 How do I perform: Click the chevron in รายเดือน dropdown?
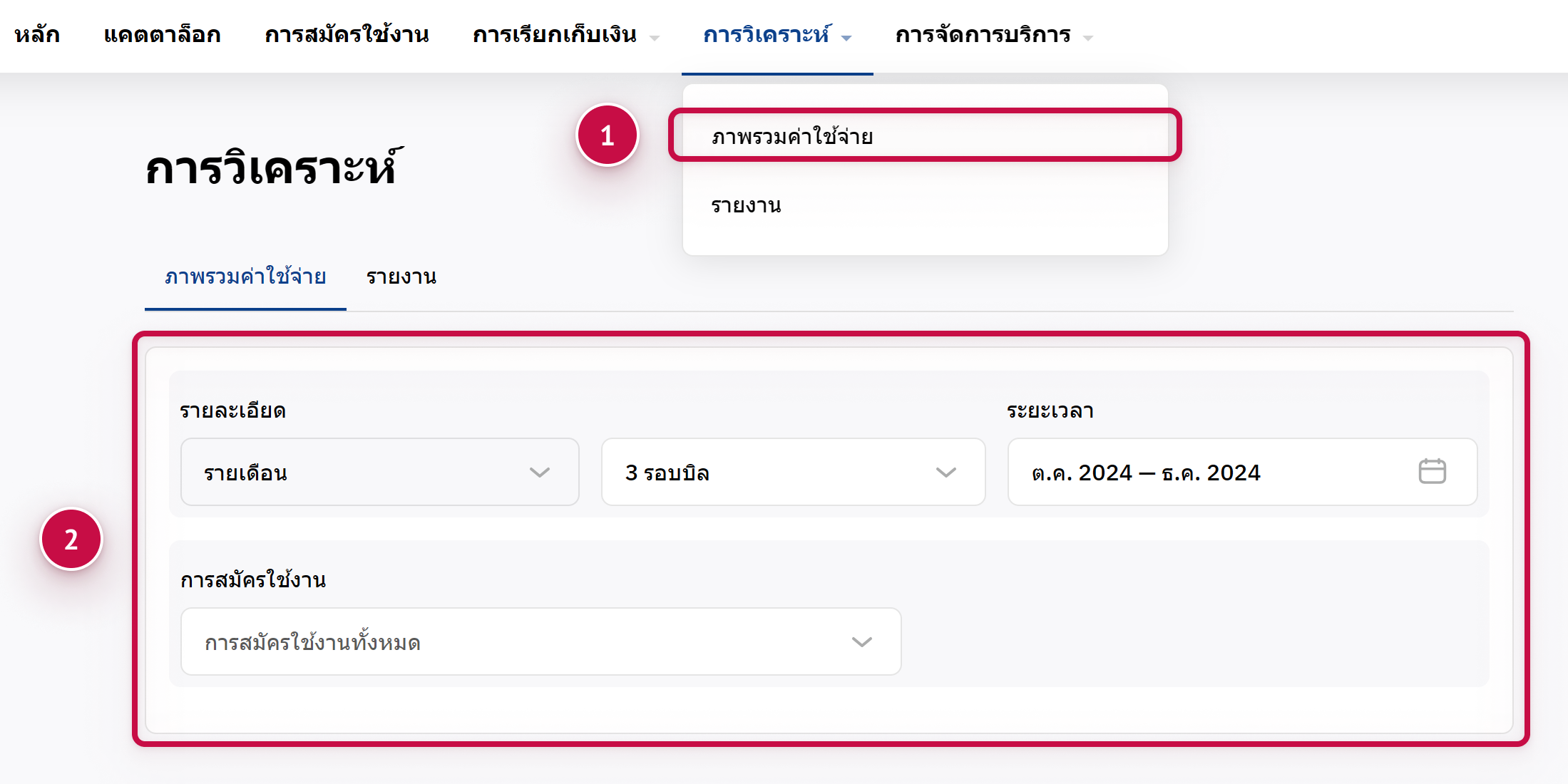(539, 473)
